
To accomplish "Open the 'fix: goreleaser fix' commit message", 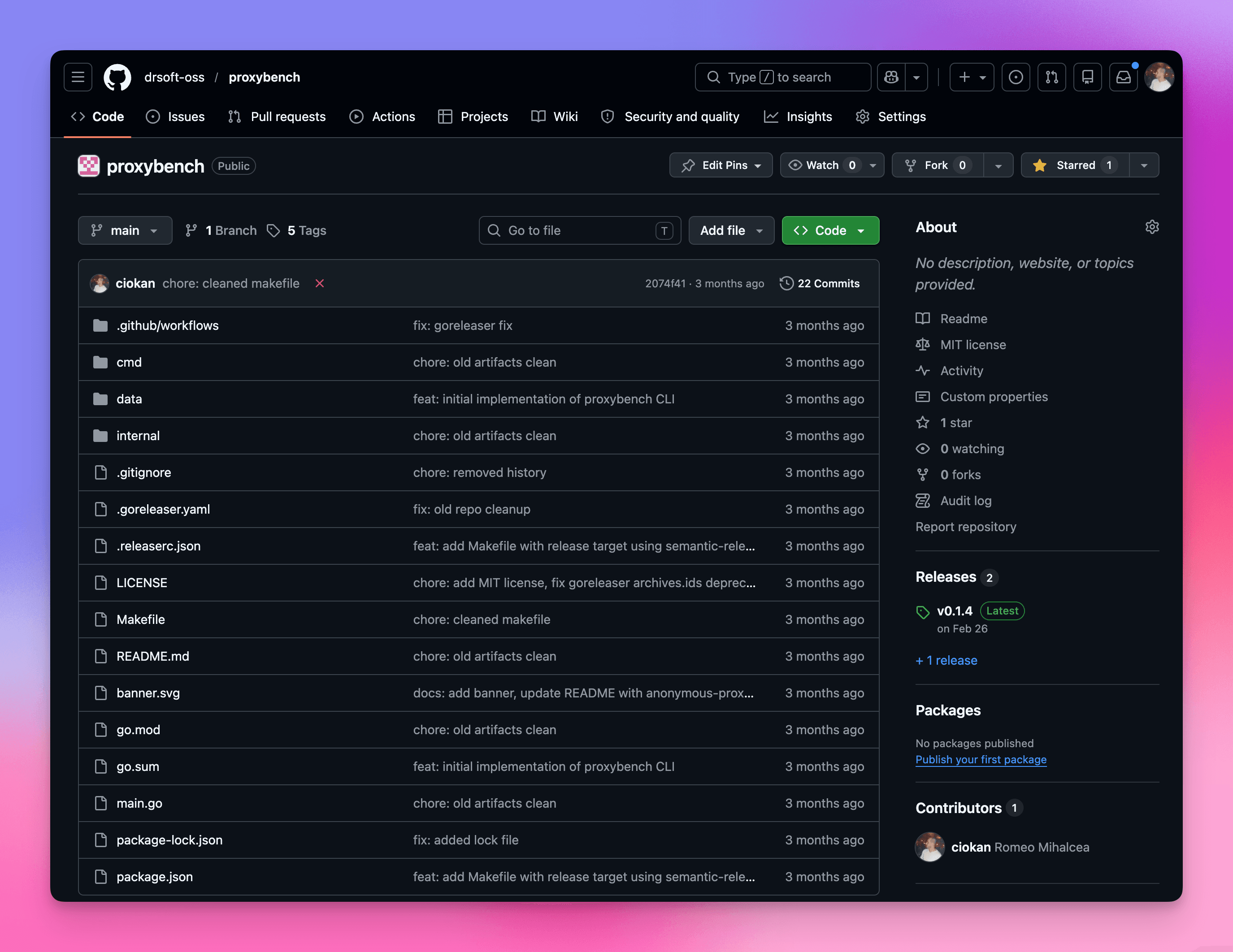I will [x=462, y=325].
